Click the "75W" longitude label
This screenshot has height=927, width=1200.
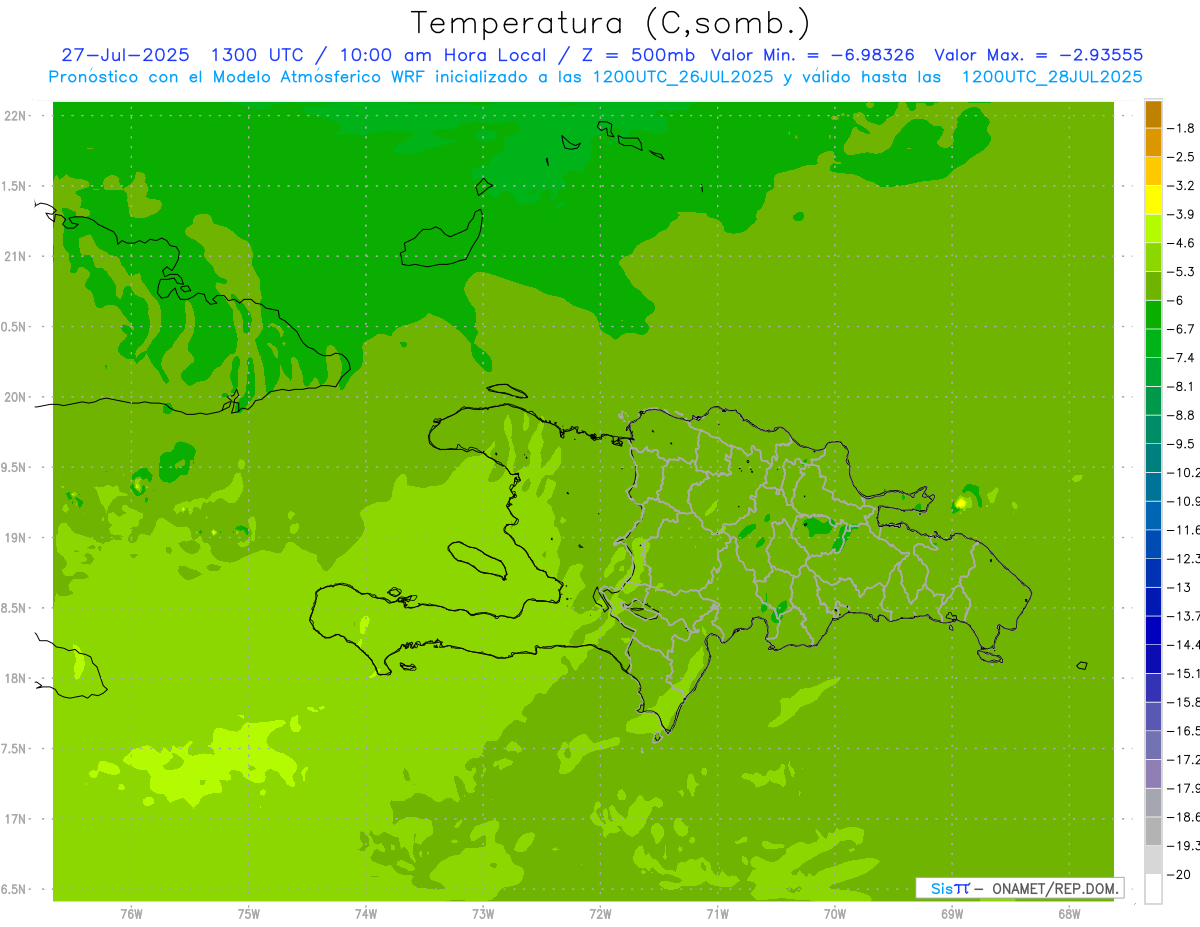(x=249, y=914)
